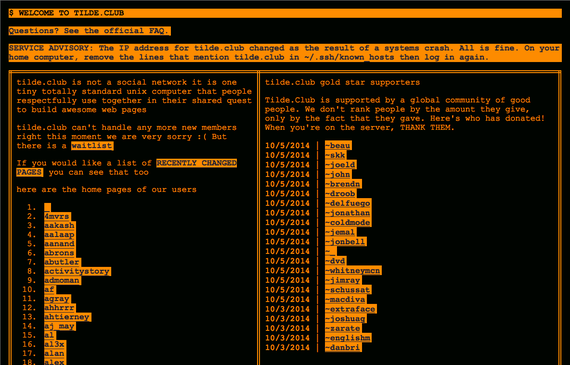The image size is (570, 365).
Task: Click supporter ~beau's link
Action: pyautogui.click(x=338, y=146)
